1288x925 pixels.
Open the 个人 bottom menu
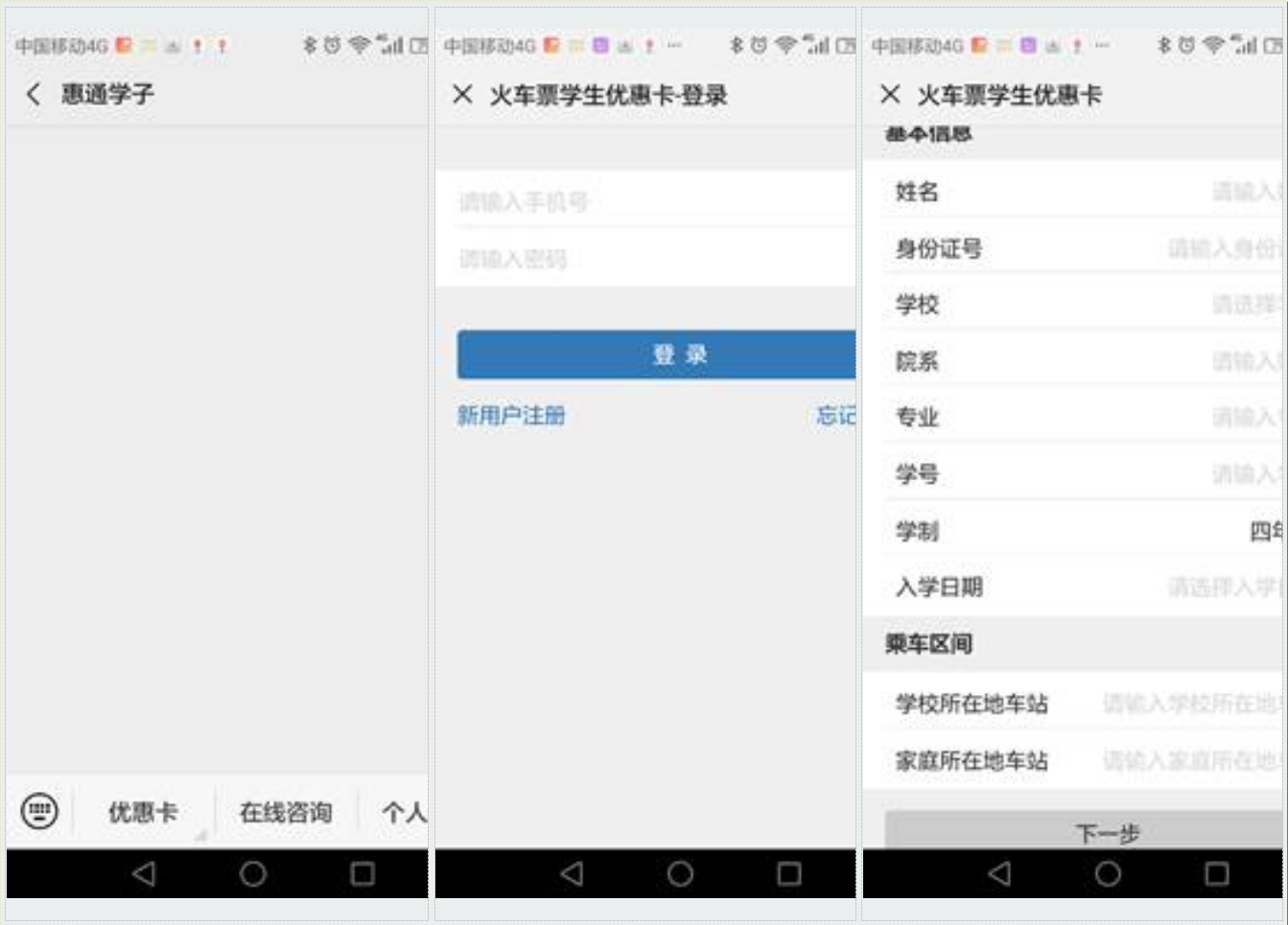point(403,813)
